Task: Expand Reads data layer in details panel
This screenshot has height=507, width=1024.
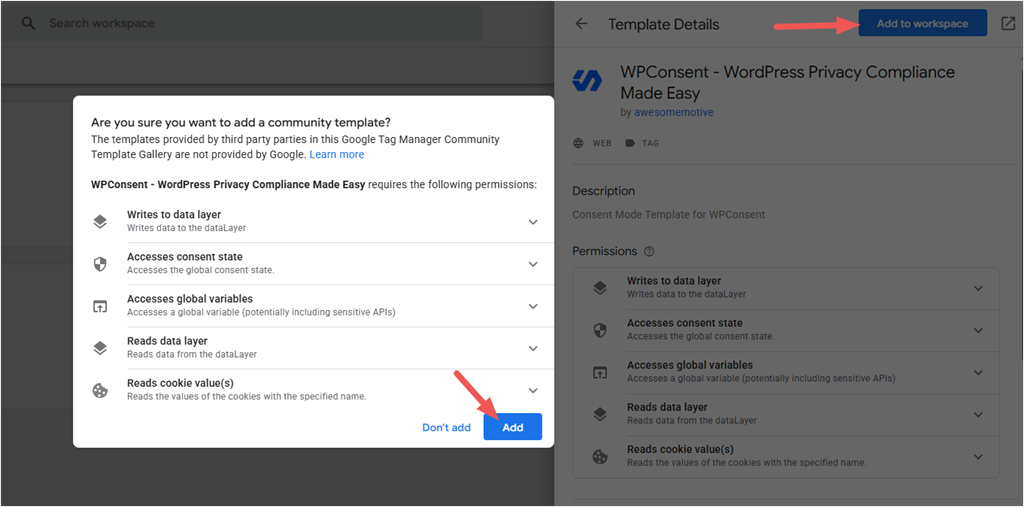Action: 978,414
